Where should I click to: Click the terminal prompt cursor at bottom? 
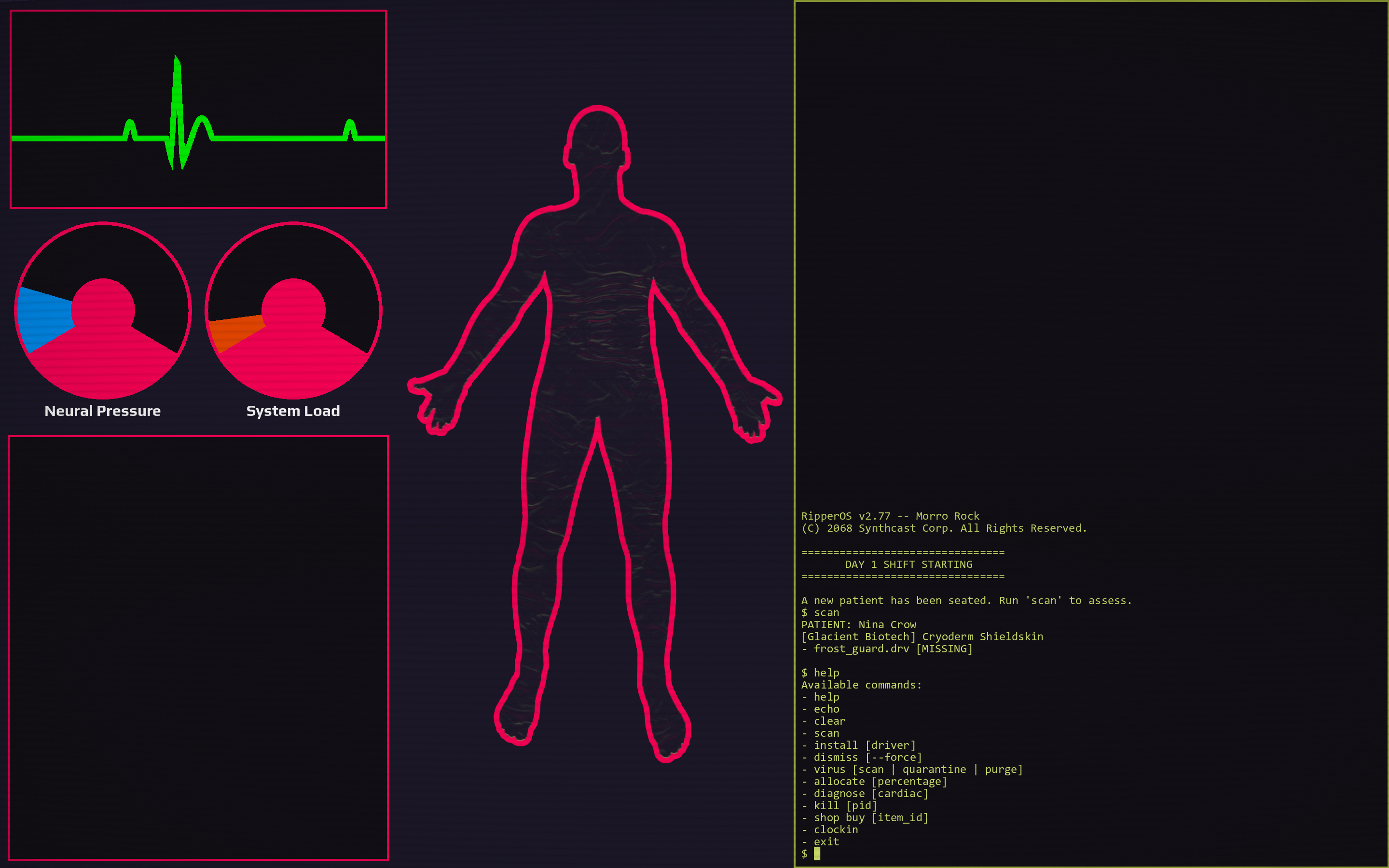point(817,854)
